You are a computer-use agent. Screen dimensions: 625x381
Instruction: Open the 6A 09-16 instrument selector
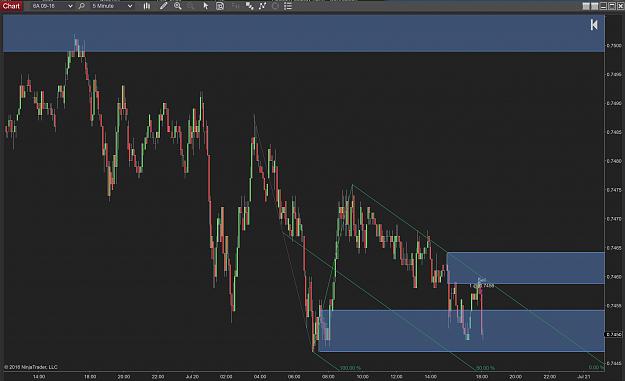(x=52, y=6)
